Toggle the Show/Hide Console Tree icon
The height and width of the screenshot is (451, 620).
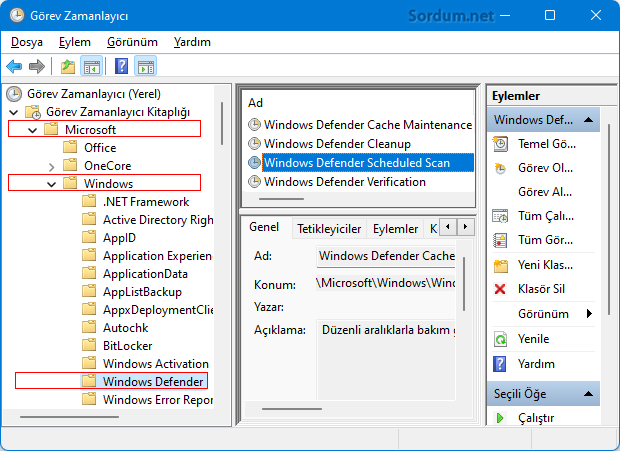91,66
